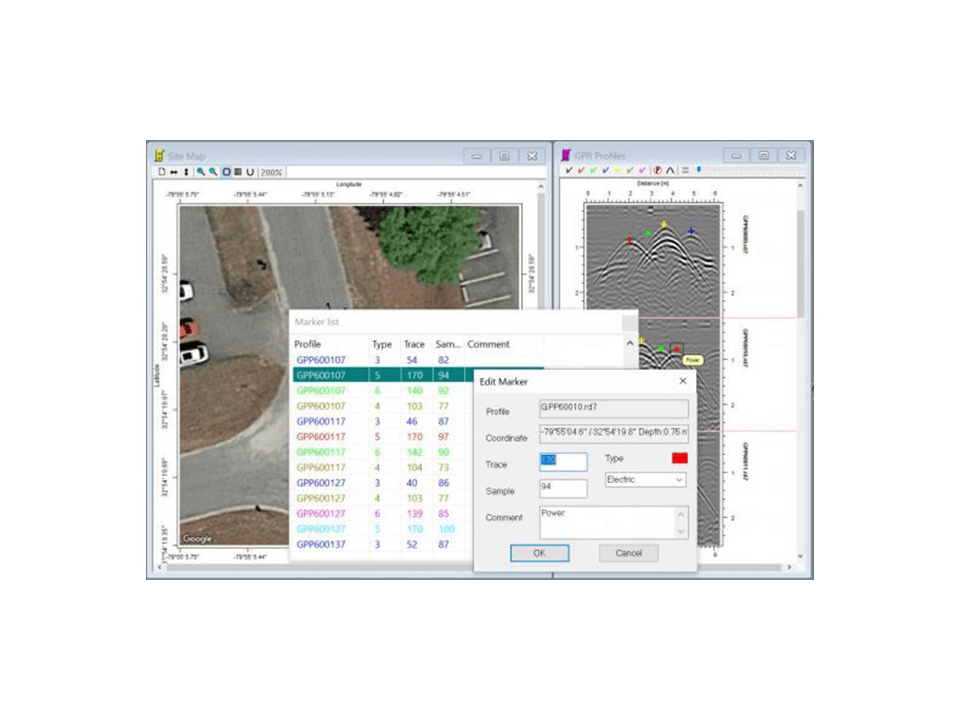Click OK in Edit Marker dialog
This screenshot has height=720, width=960.
(539, 553)
